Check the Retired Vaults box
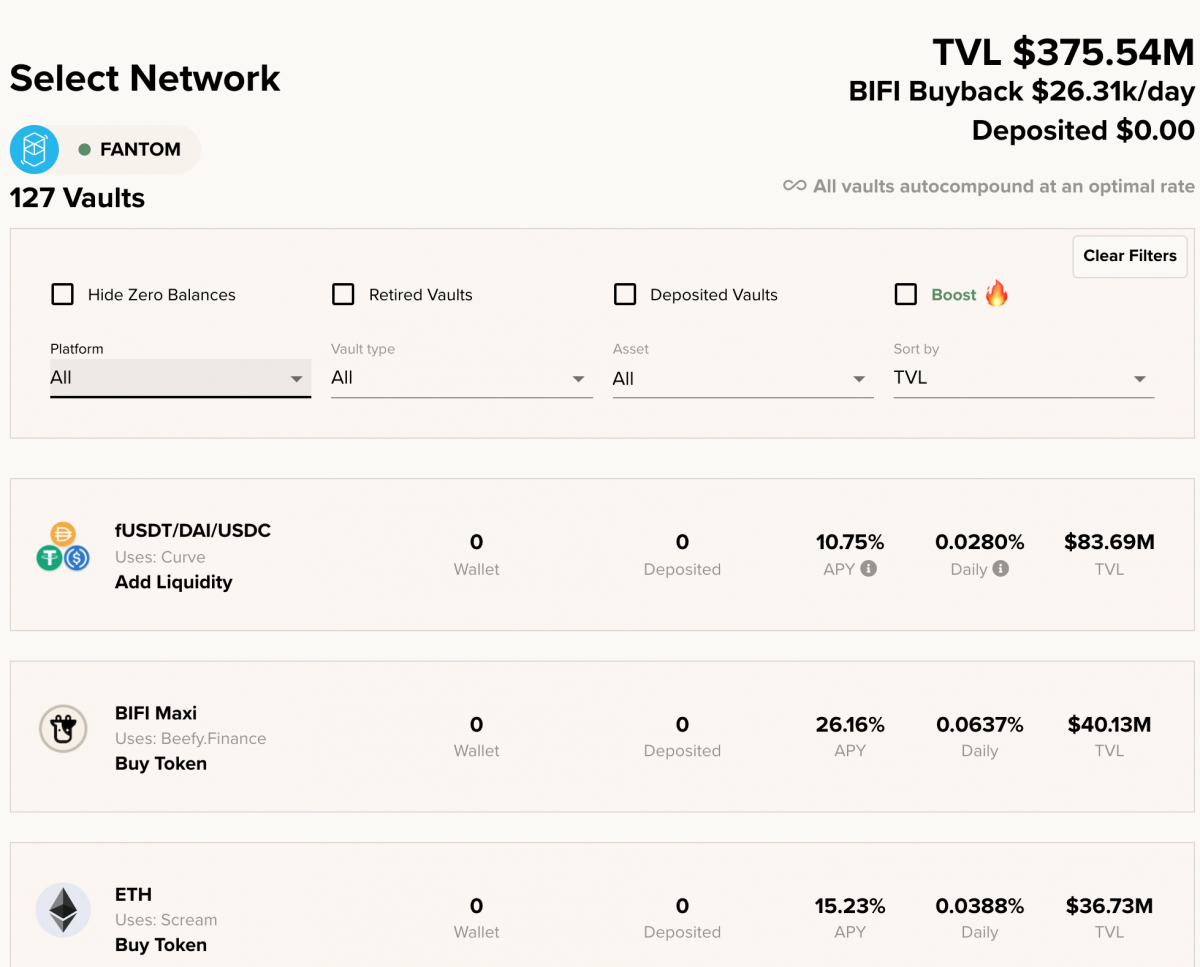The image size is (1200, 967). [343, 295]
